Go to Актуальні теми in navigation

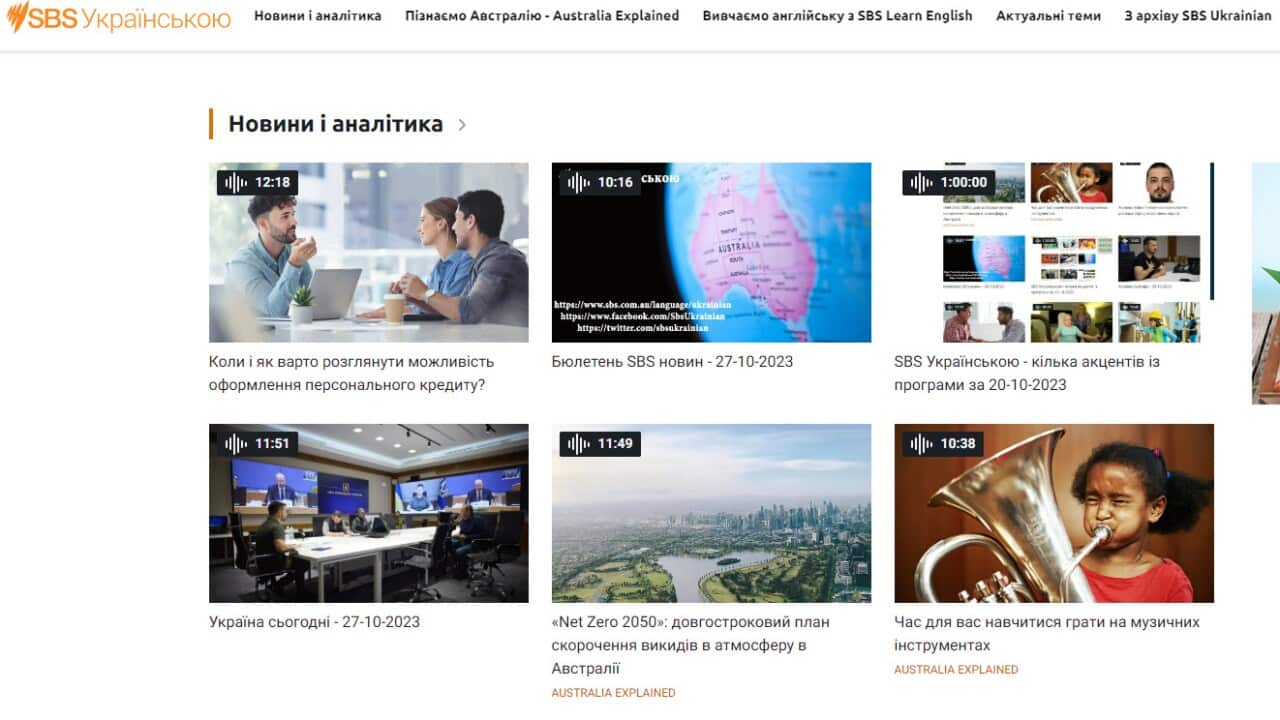coord(1048,16)
